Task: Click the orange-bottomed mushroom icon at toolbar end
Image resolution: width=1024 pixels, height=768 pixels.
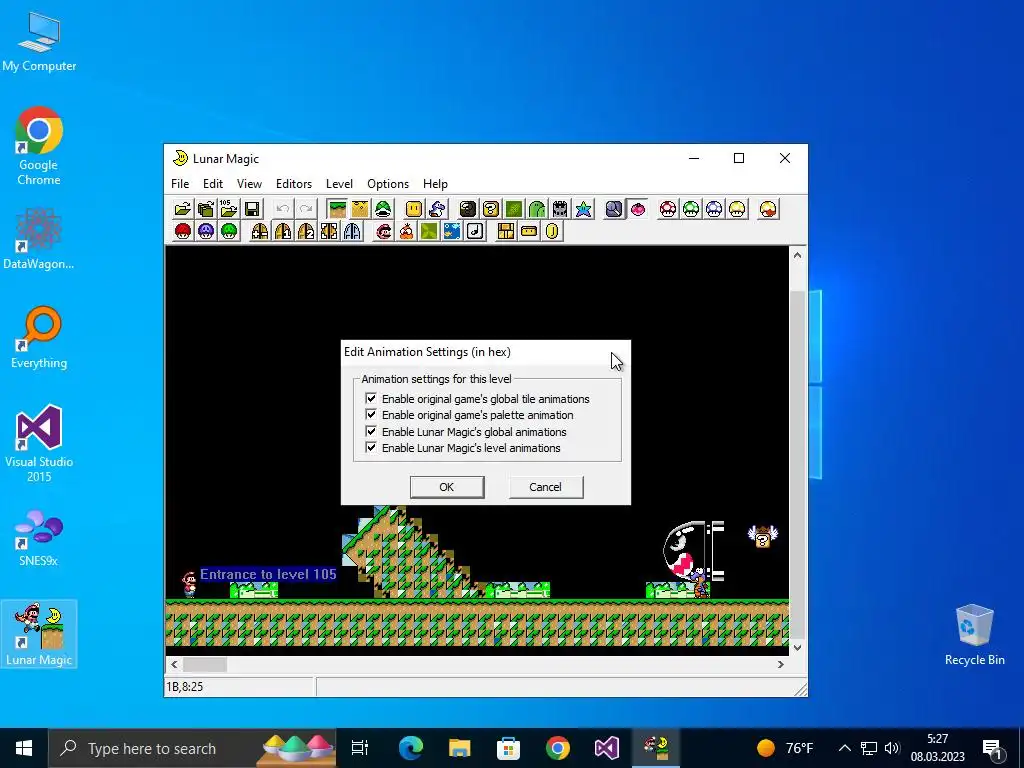Action: click(x=769, y=209)
